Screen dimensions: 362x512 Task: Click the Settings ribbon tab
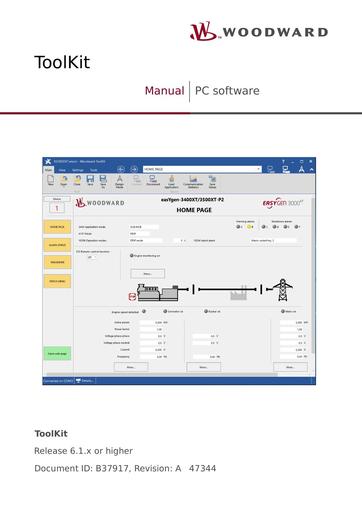pyautogui.click(x=78, y=170)
